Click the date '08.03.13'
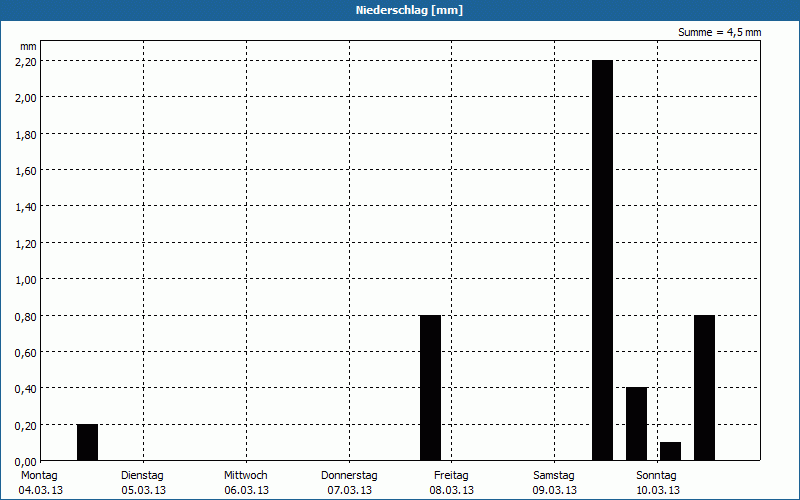This screenshot has height=500, width=800. (x=452, y=491)
